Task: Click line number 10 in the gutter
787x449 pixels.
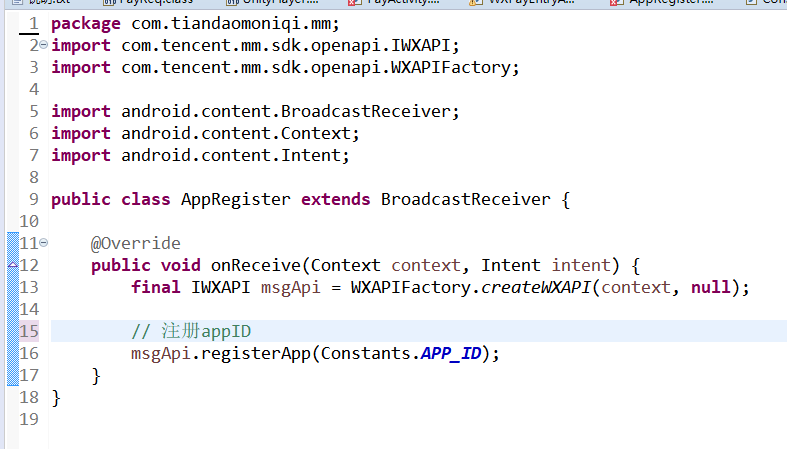Action: 29,221
